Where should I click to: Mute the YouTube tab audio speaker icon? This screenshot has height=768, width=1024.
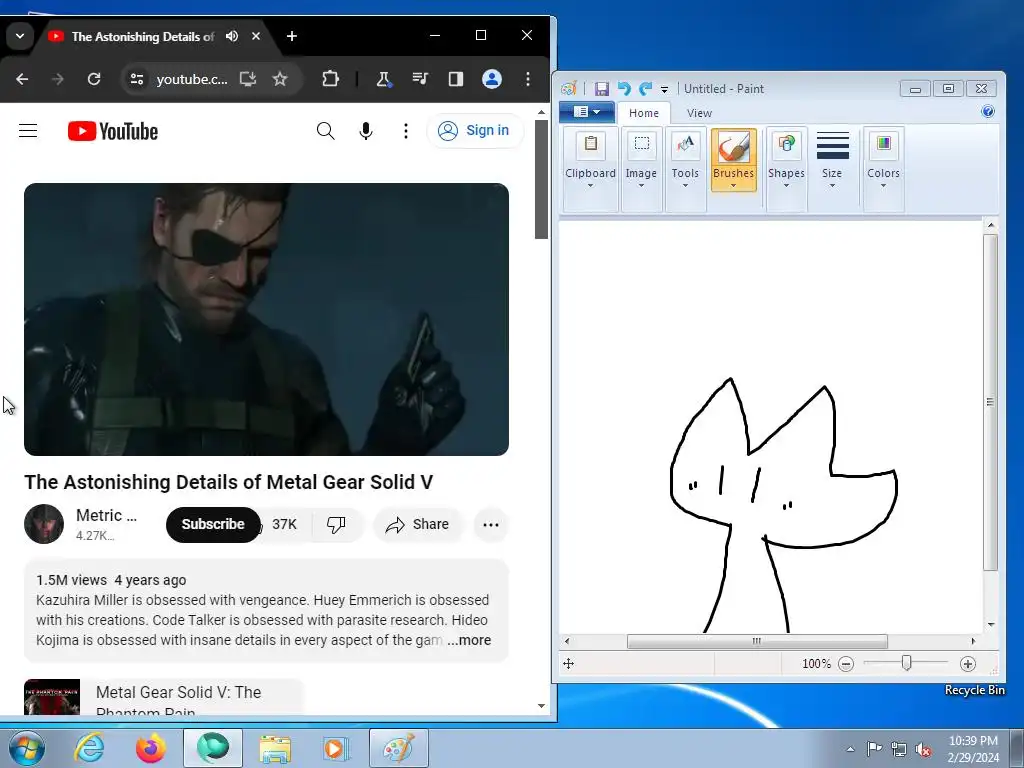click(x=232, y=36)
